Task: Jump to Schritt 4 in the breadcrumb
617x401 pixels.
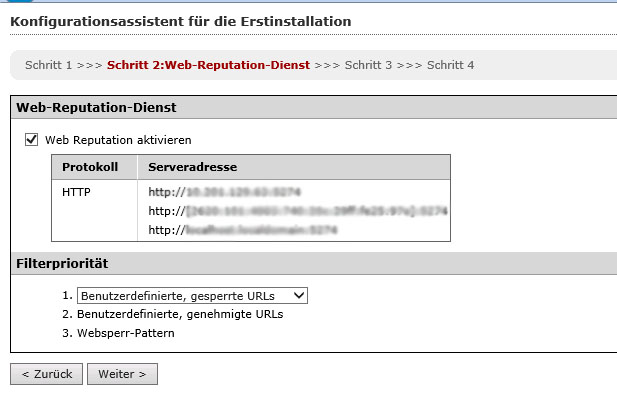Action: pyautogui.click(x=450, y=65)
